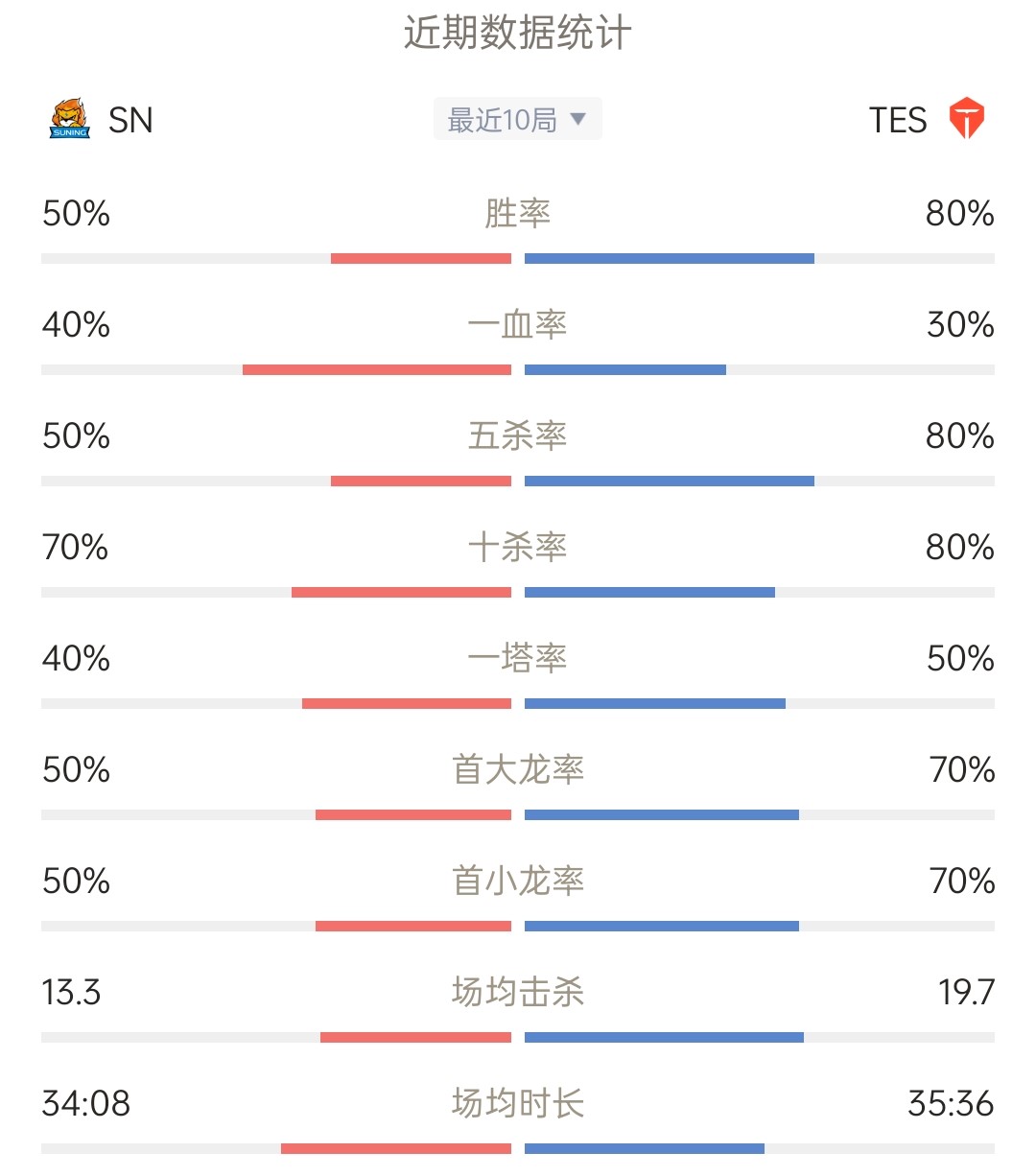Viewport: 1036px width, 1176px height.
Task: Click the 首大龙率 stat label
Action: tap(518, 769)
